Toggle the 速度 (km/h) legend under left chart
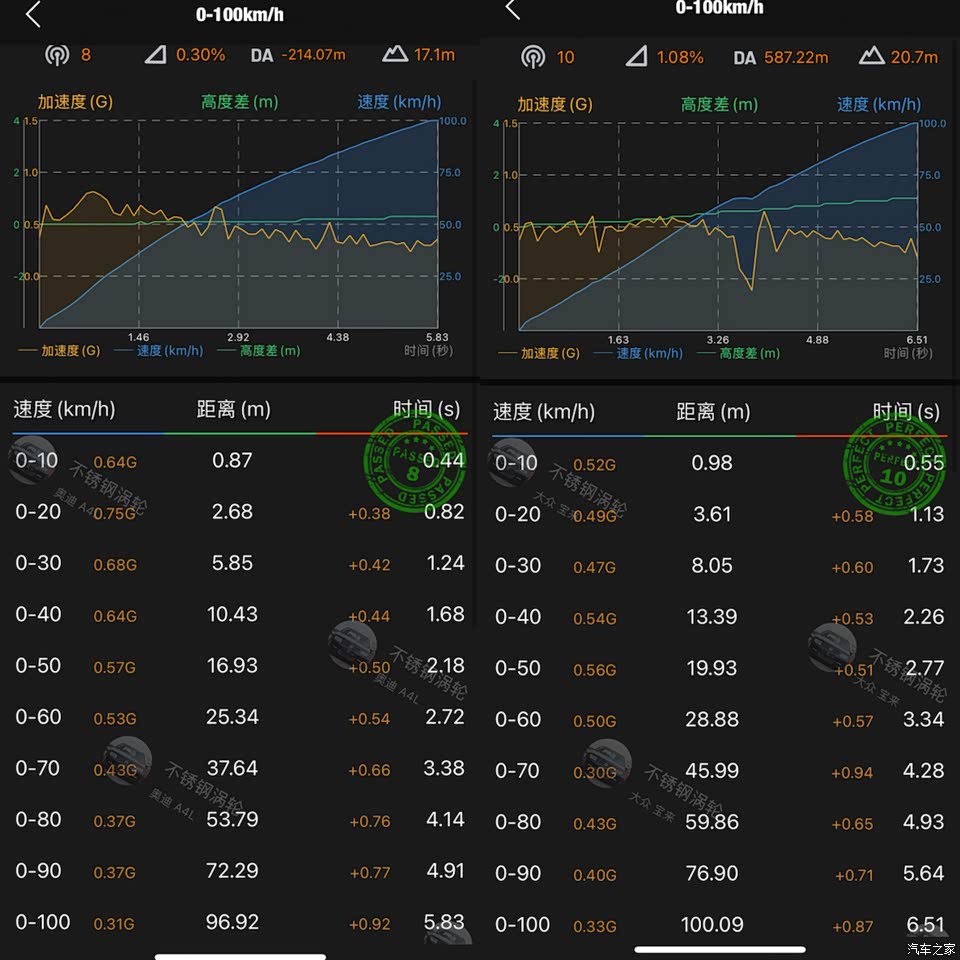Screen dimensions: 960x960 158,351
